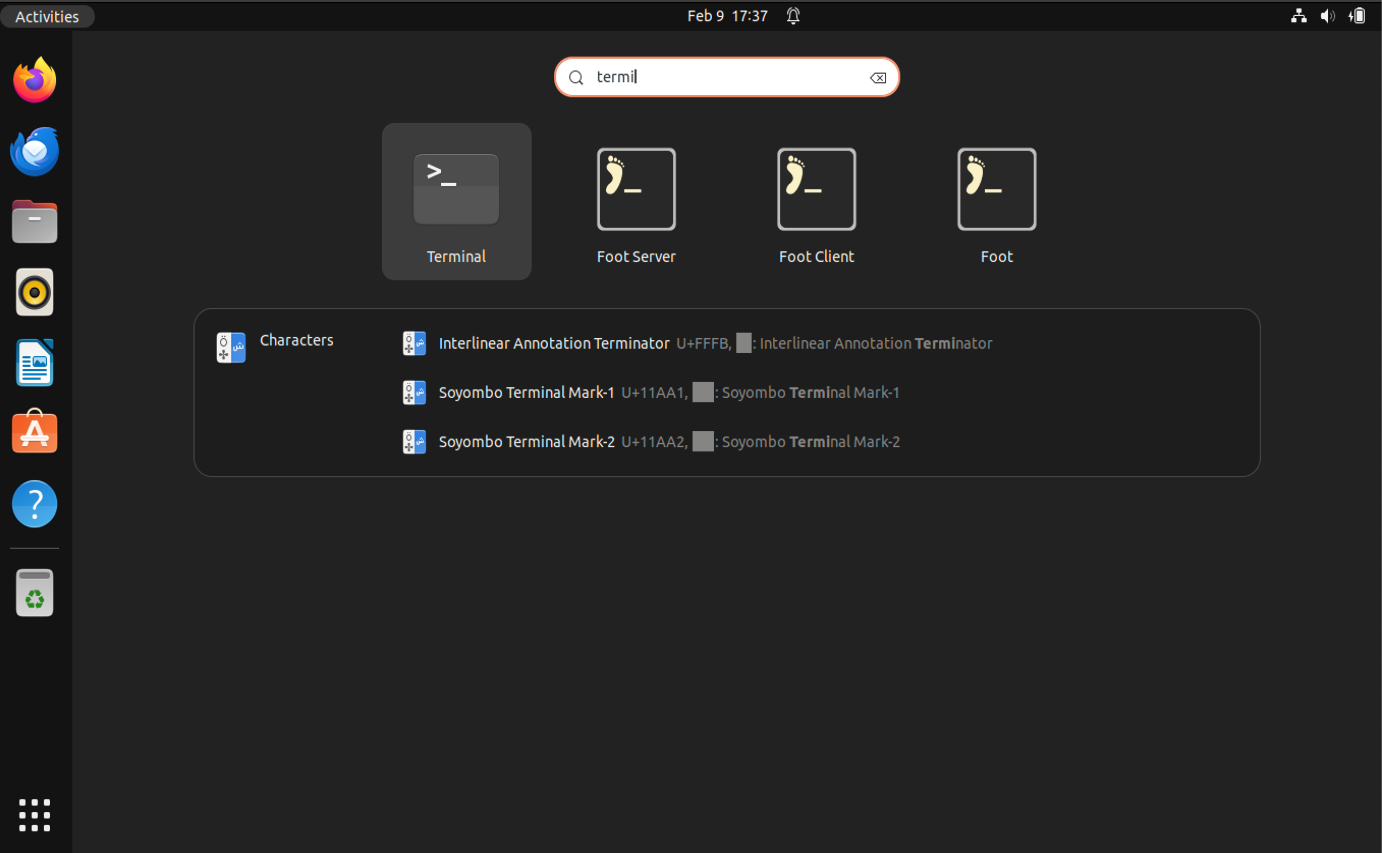The height and width of the screenshot is (853, 1382).
Task: Open the Help application in dock
Action: click(x=35, y=504)
